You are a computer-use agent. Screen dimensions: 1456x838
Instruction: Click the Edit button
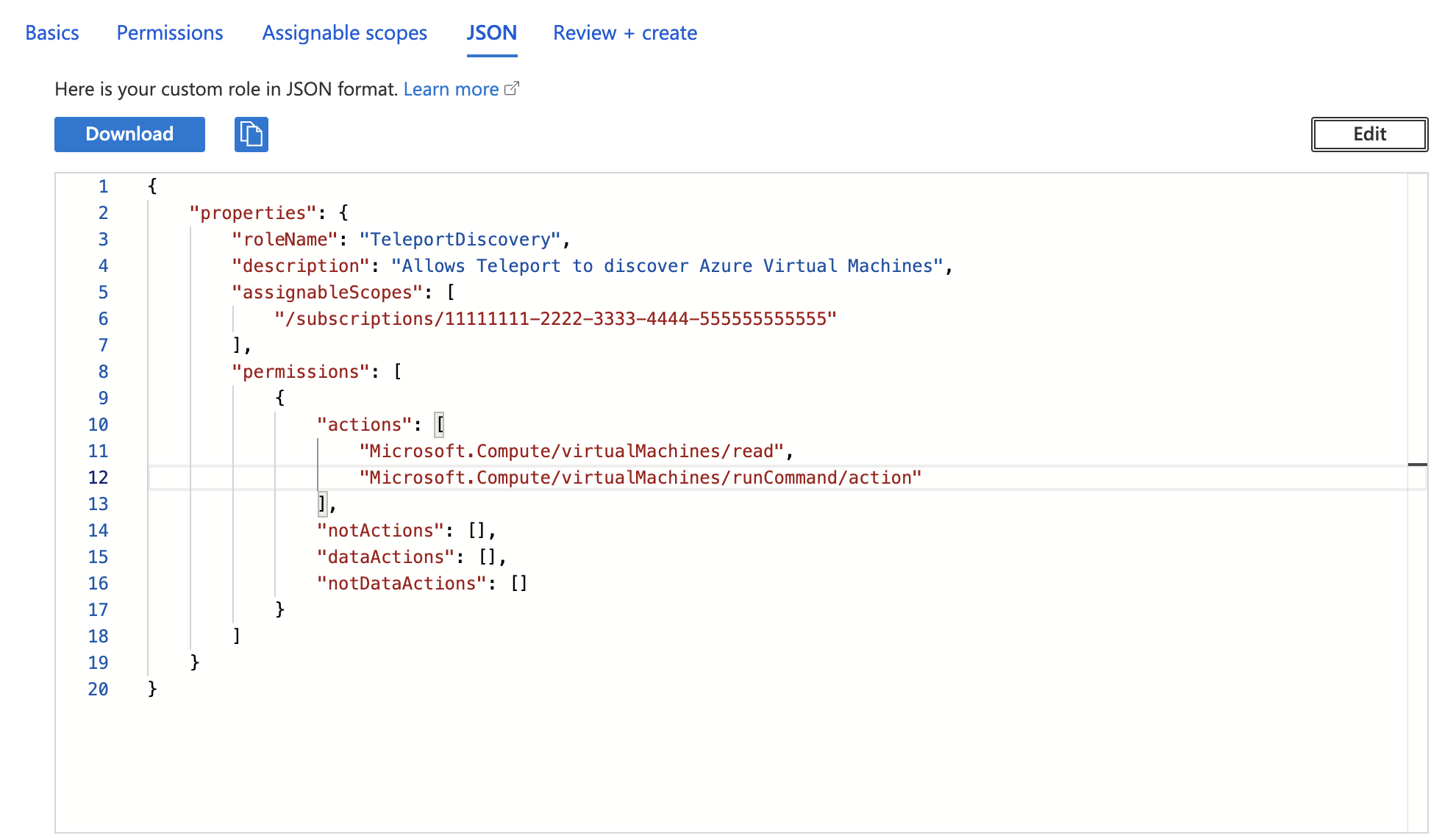pyautogui.click(x=1368, y=135)
